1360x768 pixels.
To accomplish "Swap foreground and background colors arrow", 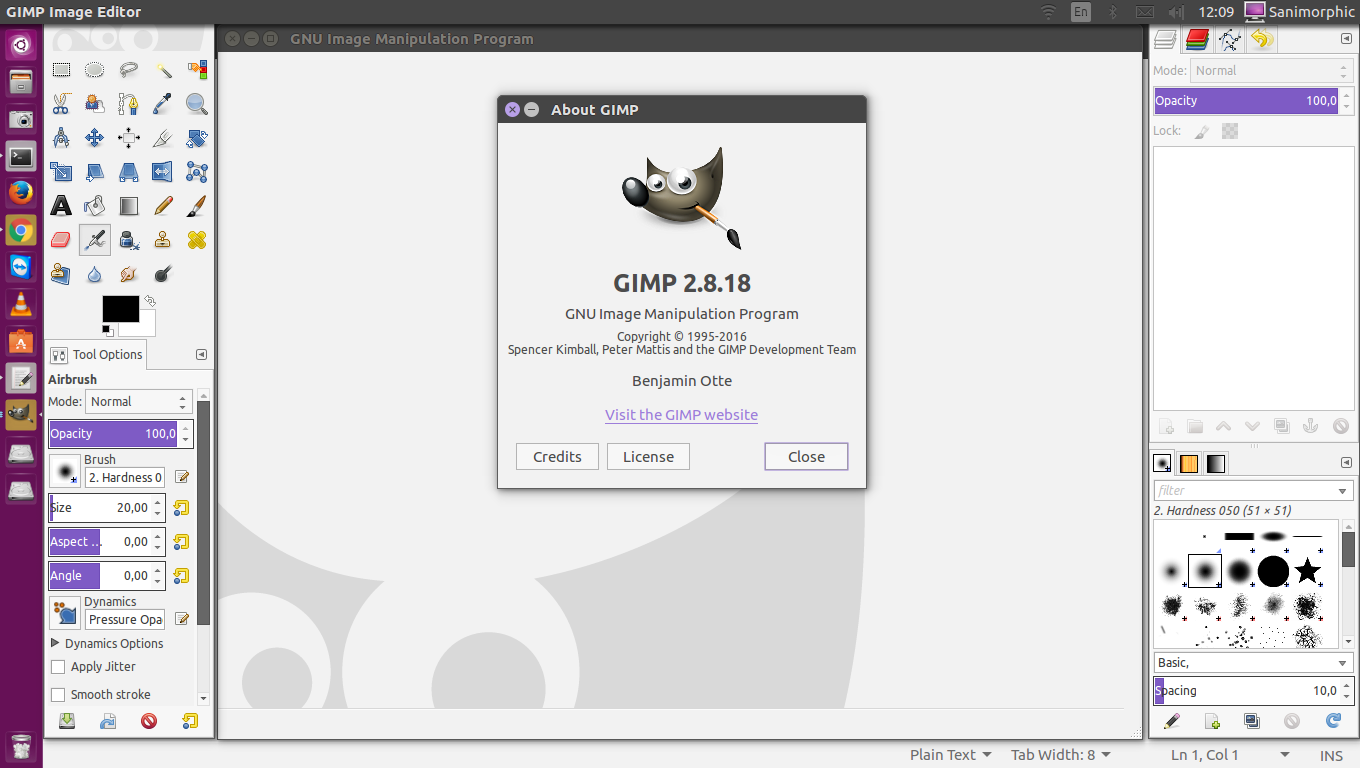I will coord(150,300).
